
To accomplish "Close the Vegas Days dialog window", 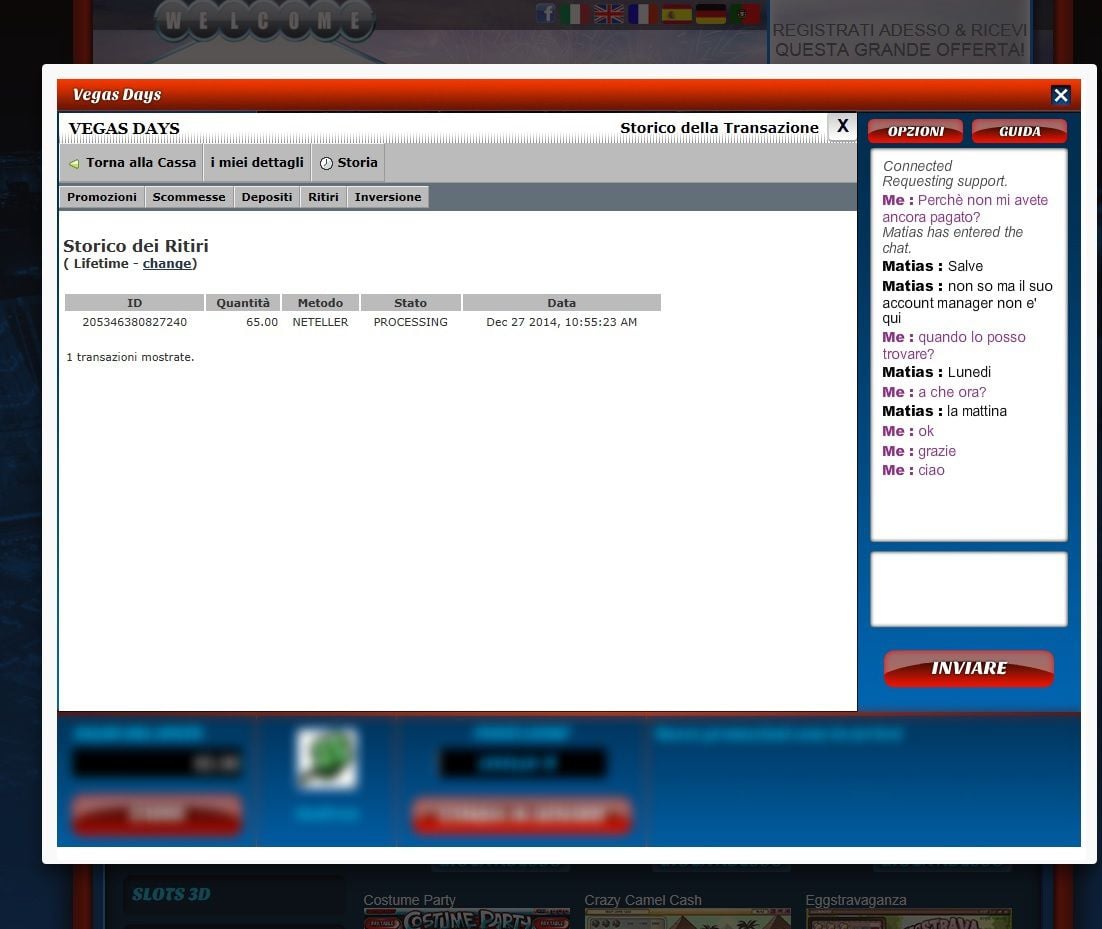I will coord(1061,95).
